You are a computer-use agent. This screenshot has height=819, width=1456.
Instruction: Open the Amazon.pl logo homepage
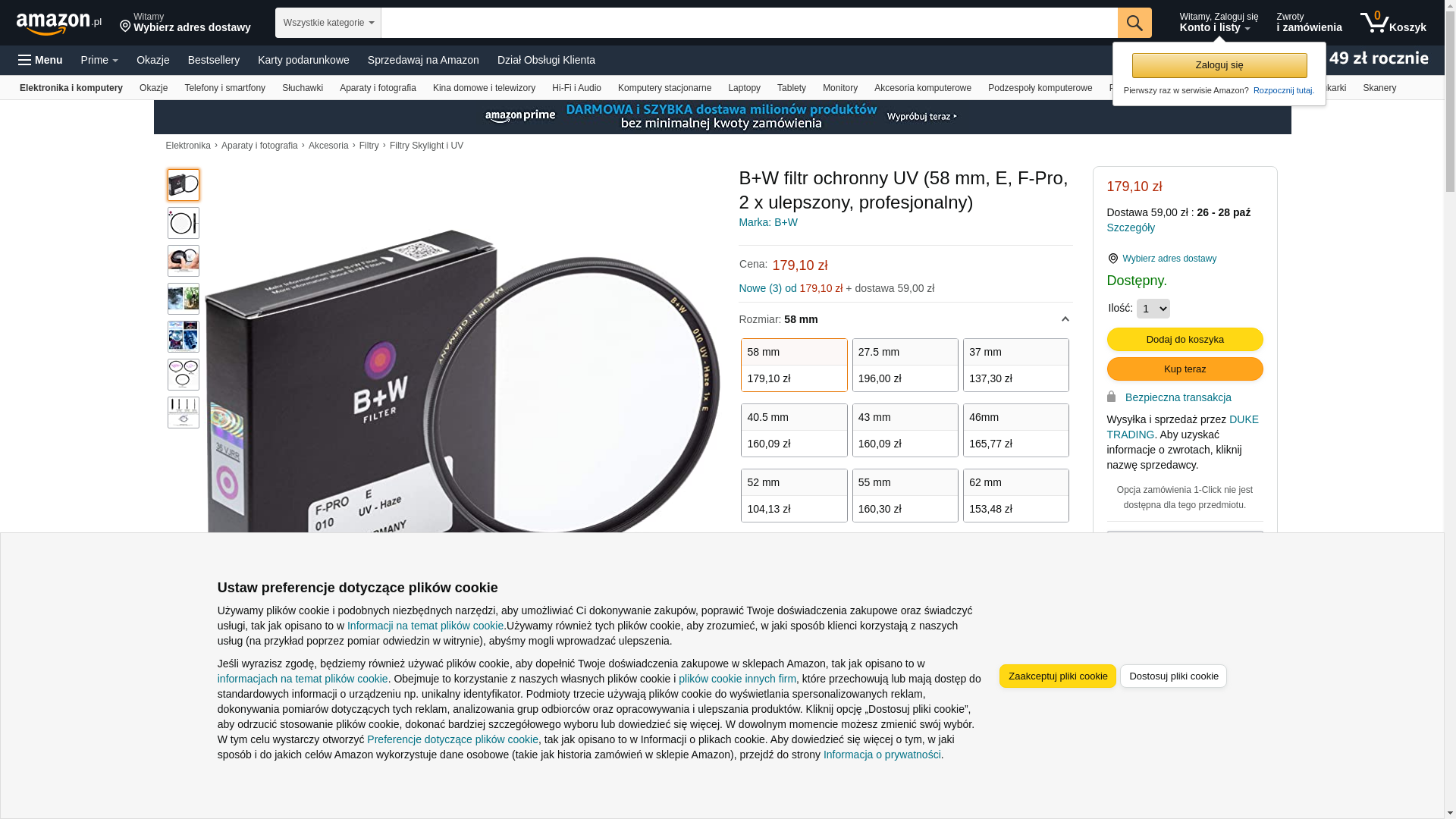(x=58, y=24)
